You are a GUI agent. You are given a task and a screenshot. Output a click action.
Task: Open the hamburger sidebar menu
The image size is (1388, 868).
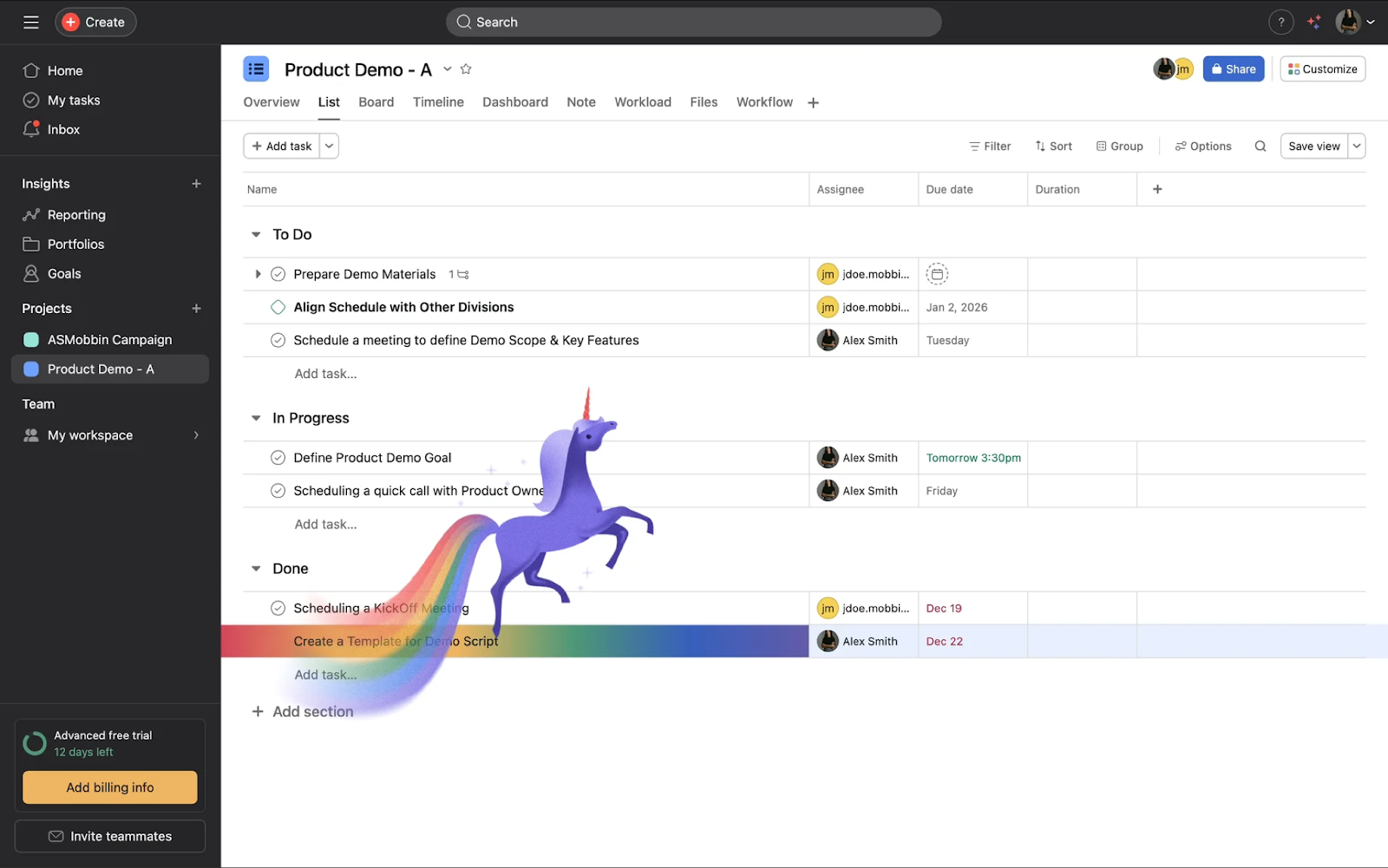tap(31, 23)
